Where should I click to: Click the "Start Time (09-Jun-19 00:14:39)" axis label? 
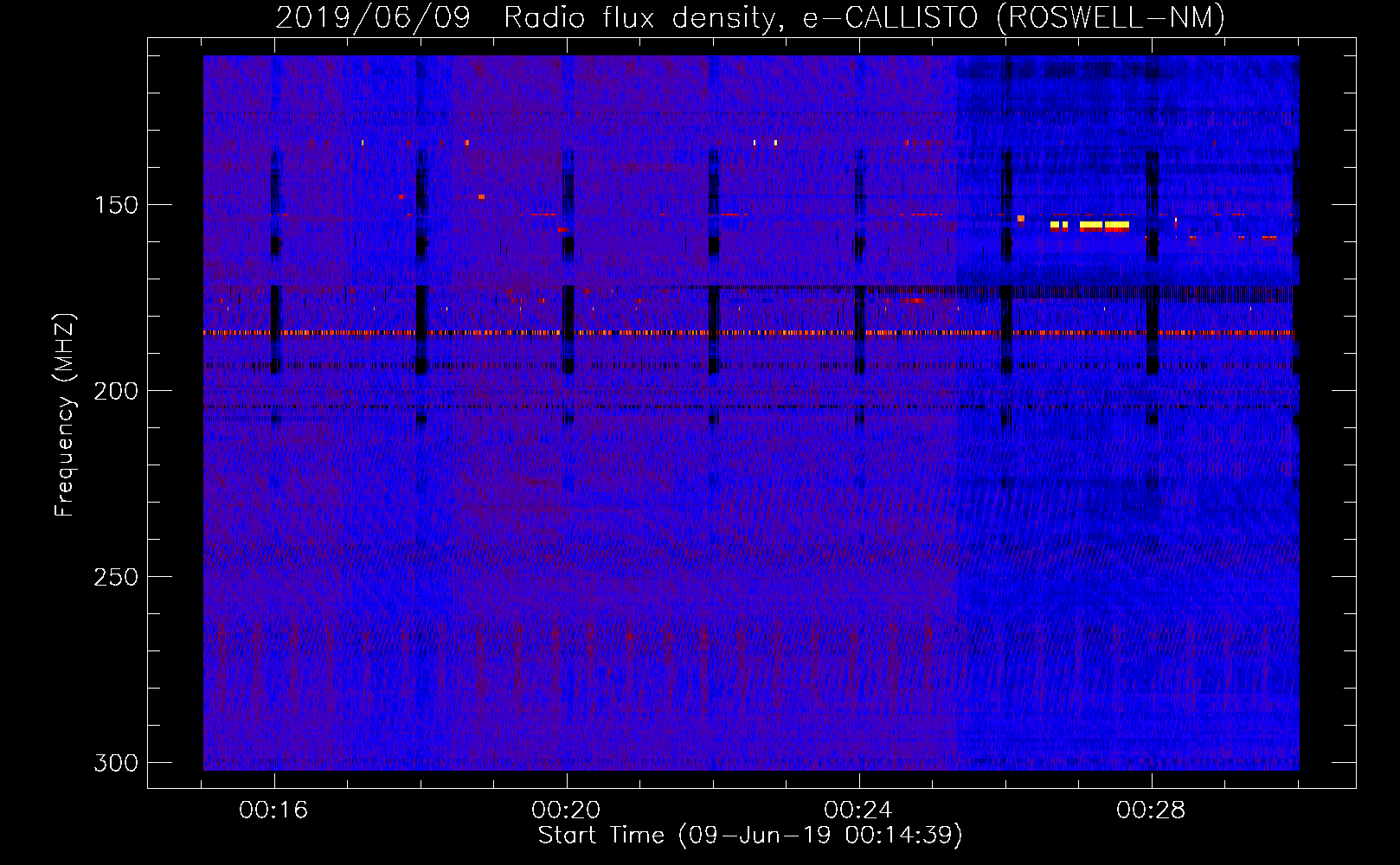tap(750, 836)
